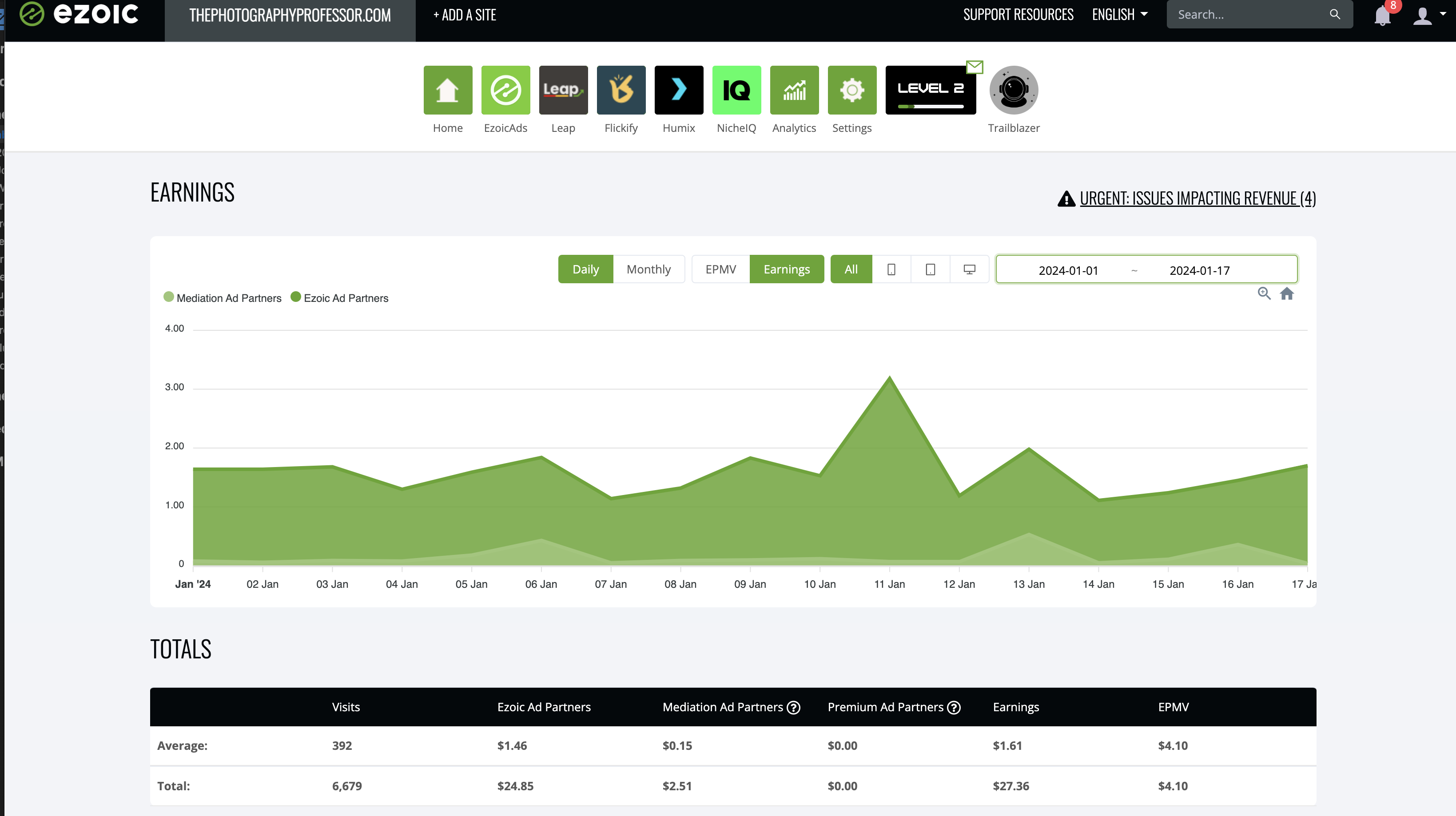Viewport: 1456px width, 816px height.
Task: Click the Trailblazer label
Action: (x=1014, y=128)
